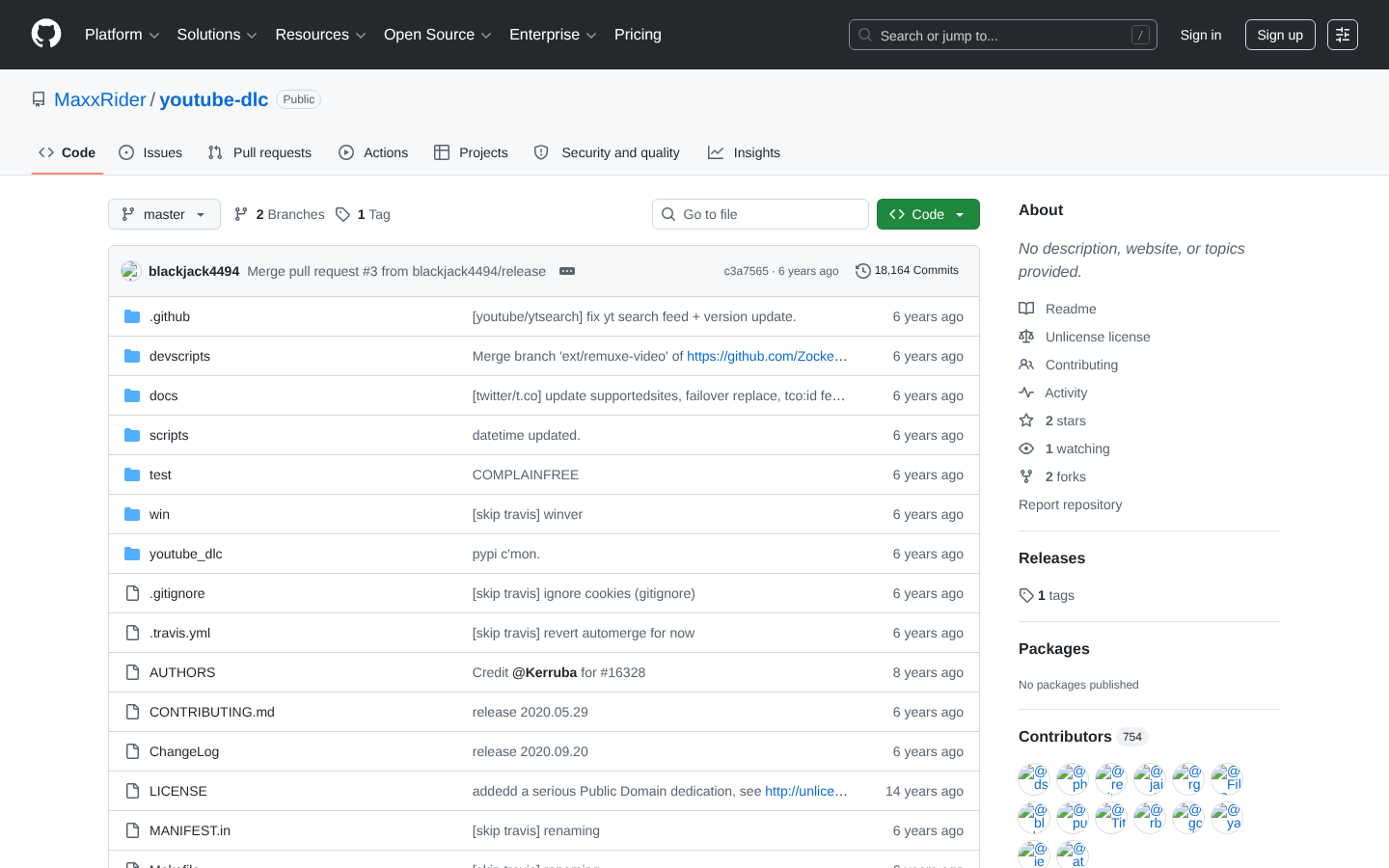Click the Search or jump to field

1003,35
